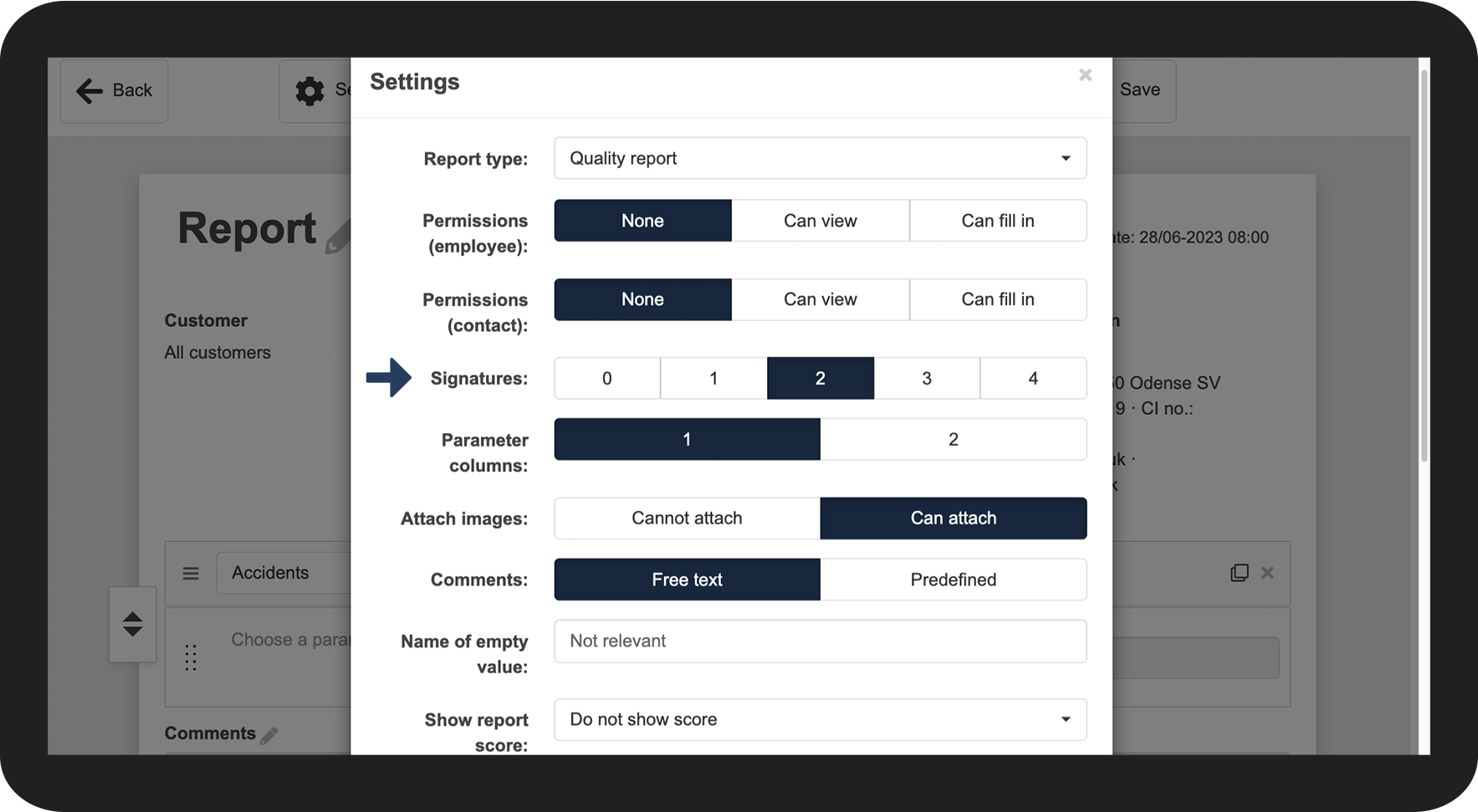Click the Save button
This screenshot has height=812, width=1478.
1139,90
